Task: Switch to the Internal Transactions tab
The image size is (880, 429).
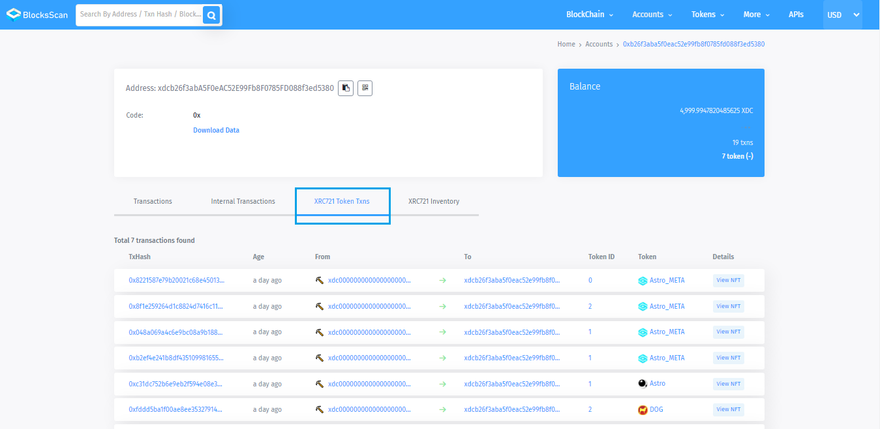Action: 243,201
